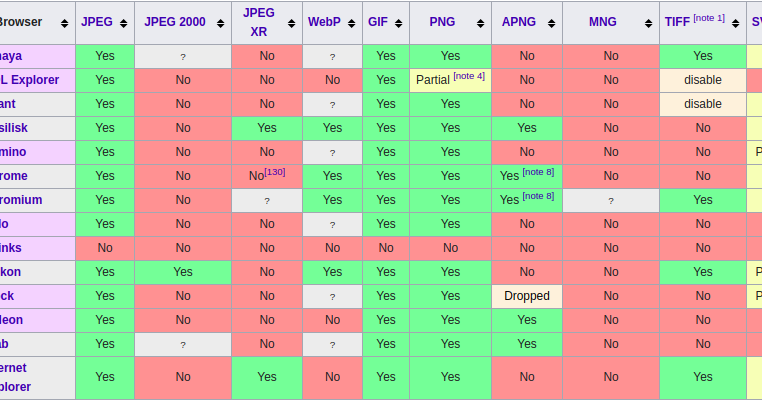Click sort arrows in WebP header
This screenshot has height=400, width=762.
[351, 23]
